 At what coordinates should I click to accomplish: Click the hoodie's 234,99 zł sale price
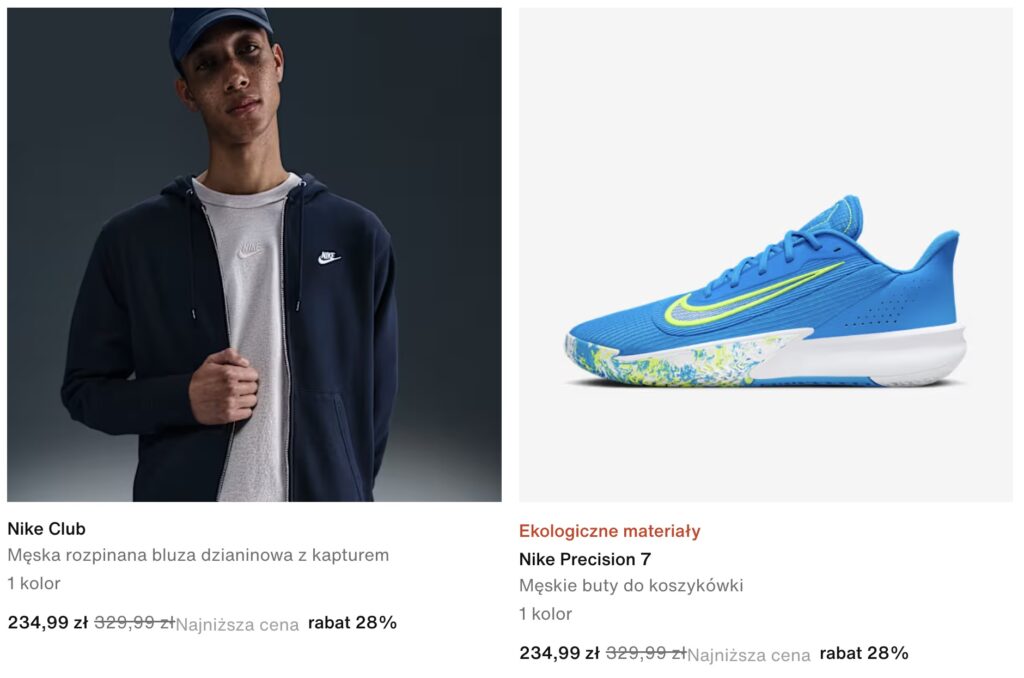(x=48, y=622)
